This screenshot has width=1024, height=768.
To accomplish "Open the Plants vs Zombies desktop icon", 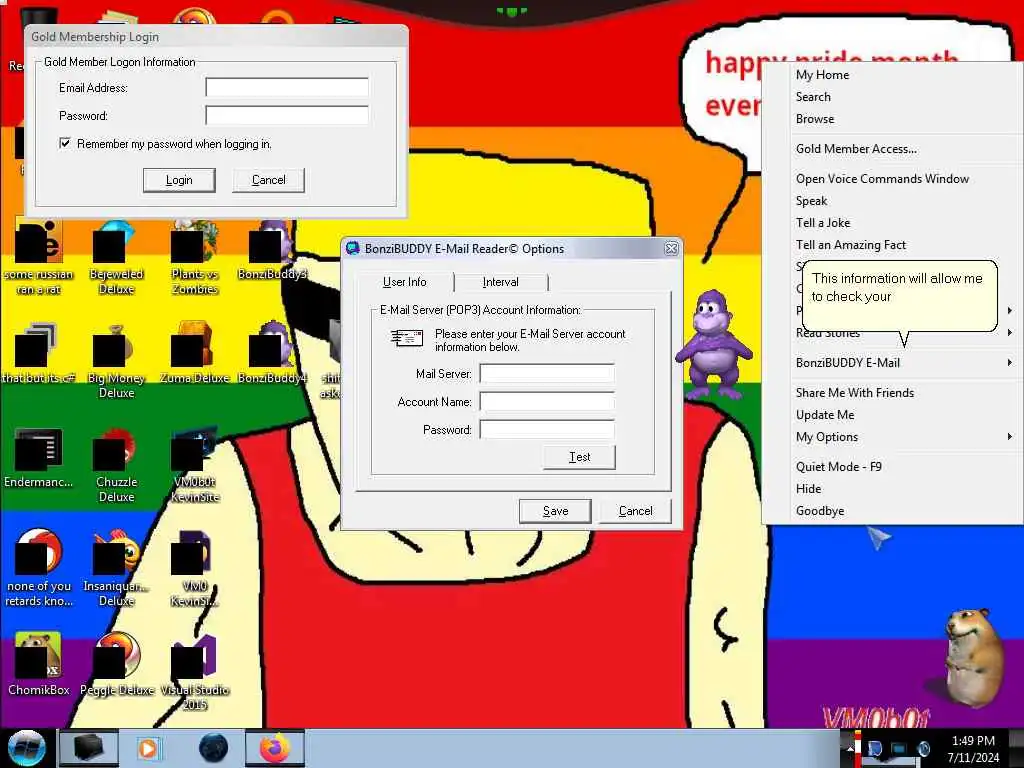I will (x=194, y=258).
